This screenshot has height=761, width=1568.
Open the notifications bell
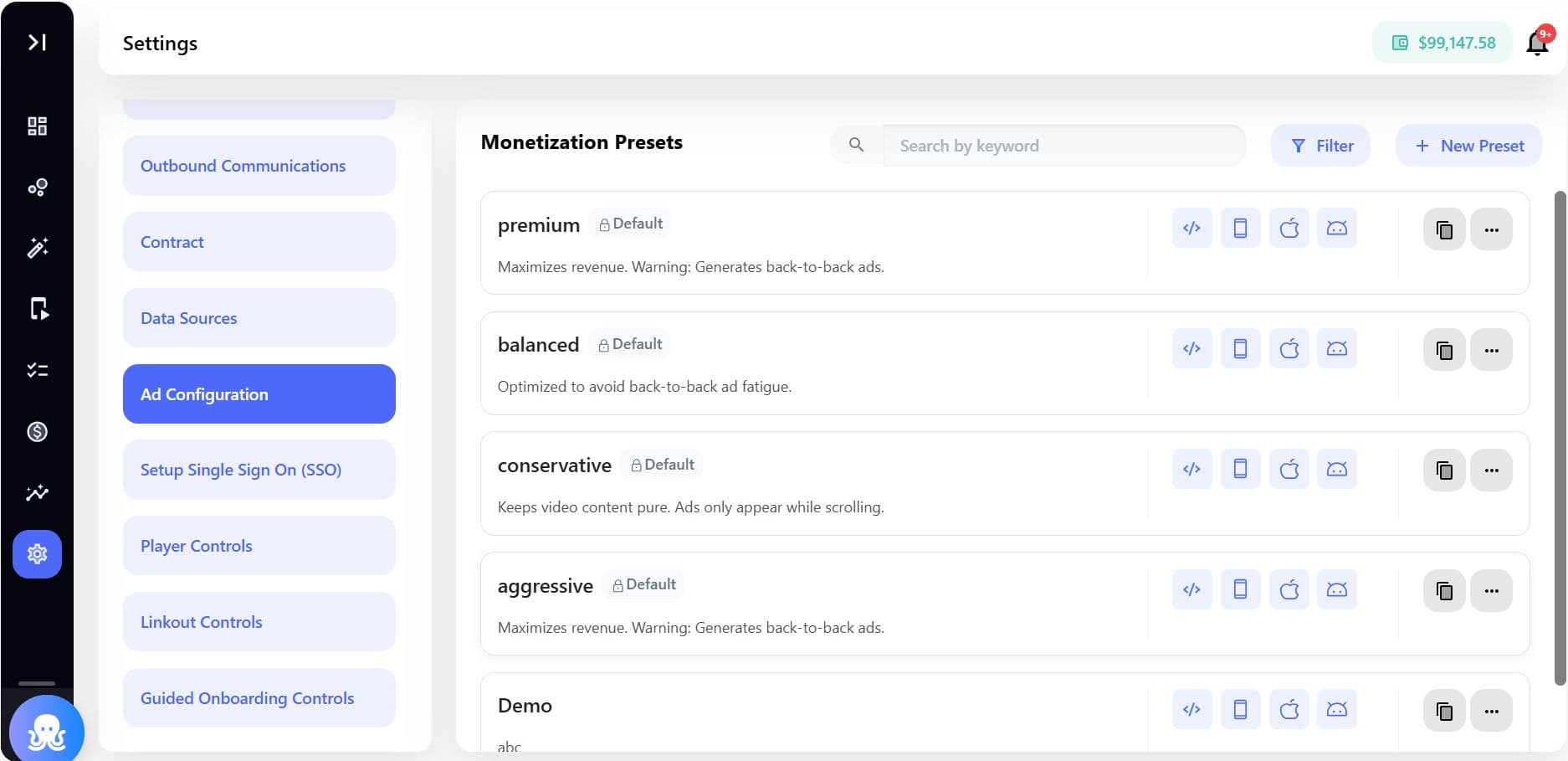tap(1538, 42)
